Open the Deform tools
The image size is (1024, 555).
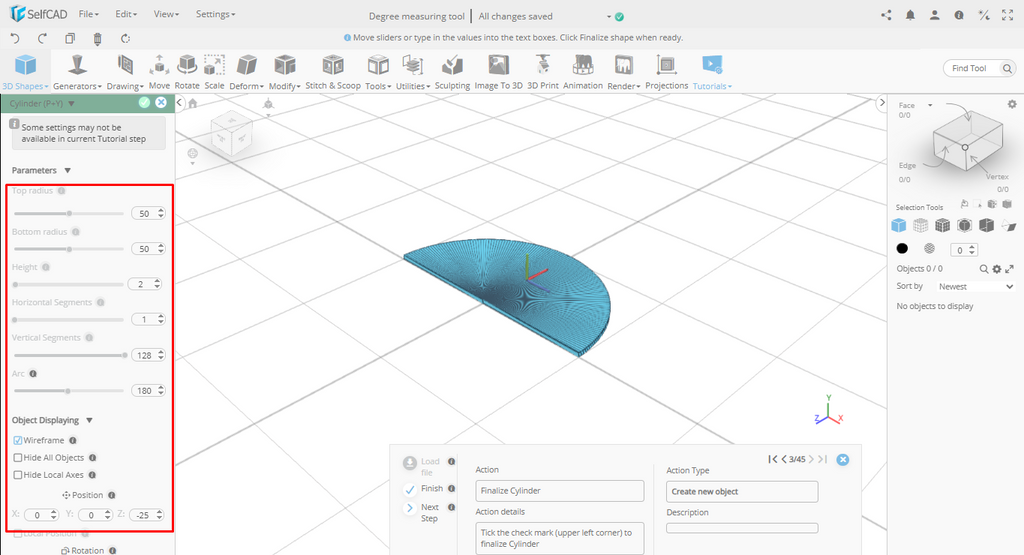point(246,72)
